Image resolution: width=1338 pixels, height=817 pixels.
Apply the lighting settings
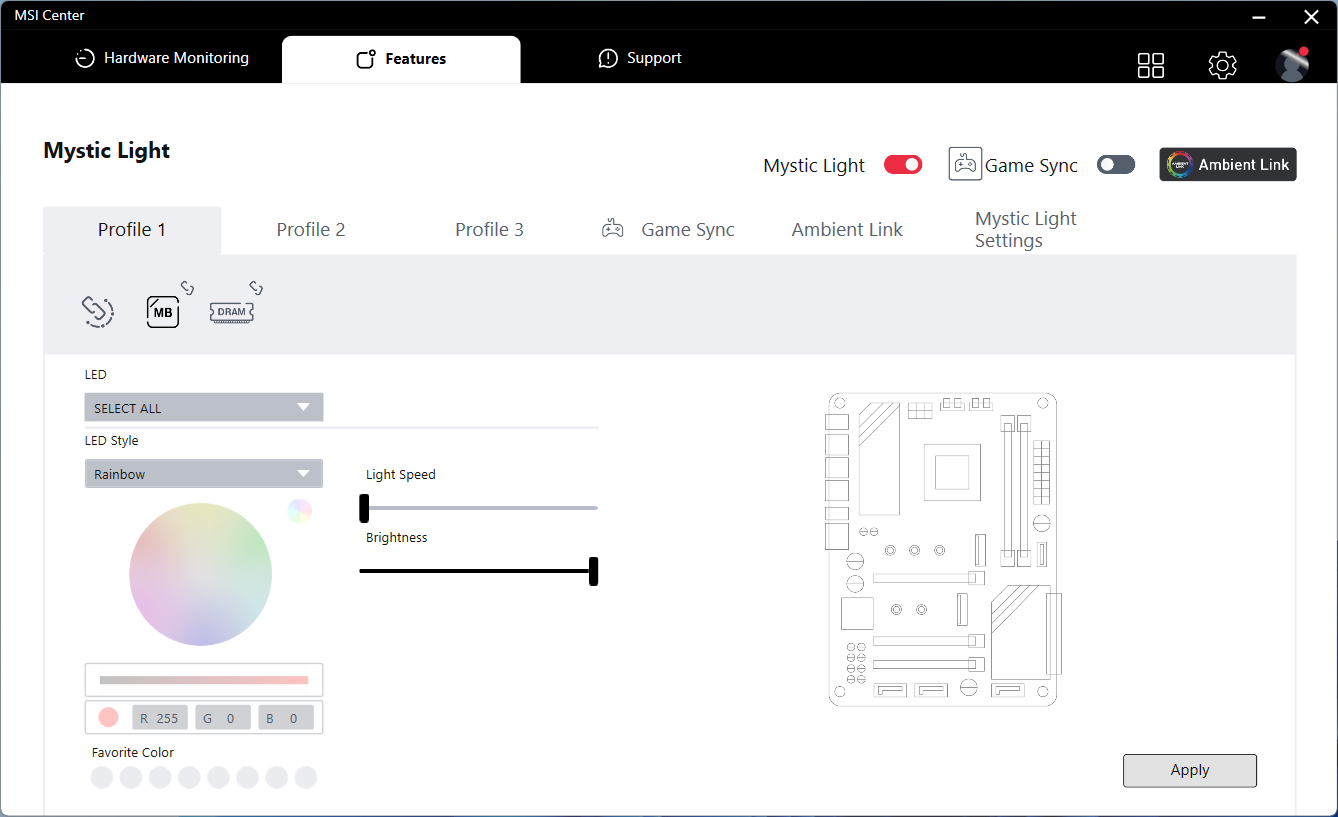point(1190,770)
